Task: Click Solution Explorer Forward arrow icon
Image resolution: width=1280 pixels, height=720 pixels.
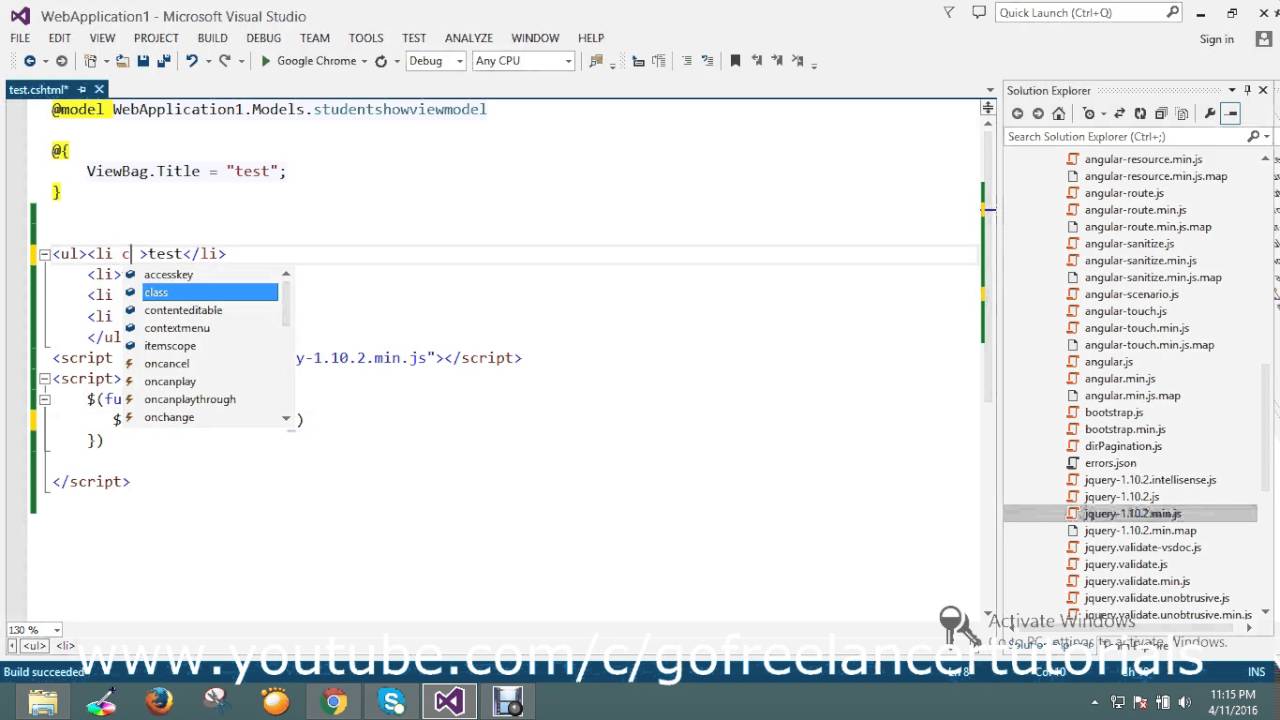Action: coord(1038,113)
